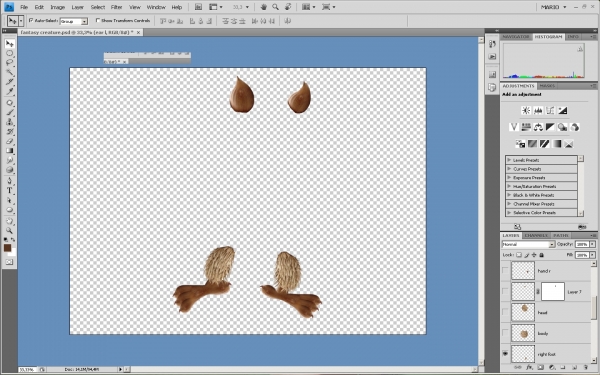Screen dimensions: 600x375
Task: Click the Layer 7 mask thumbnail
Action: [x=553, y=292]
